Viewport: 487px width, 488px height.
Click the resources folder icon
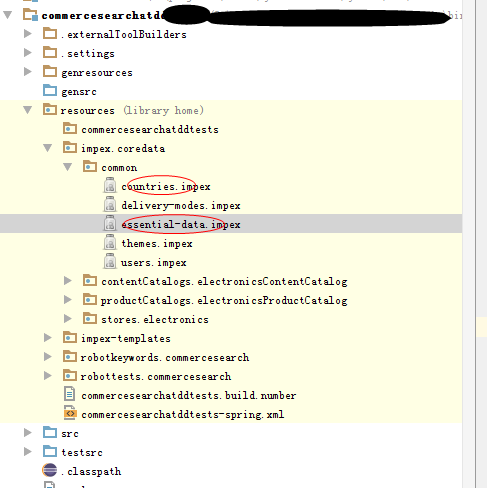50,110
